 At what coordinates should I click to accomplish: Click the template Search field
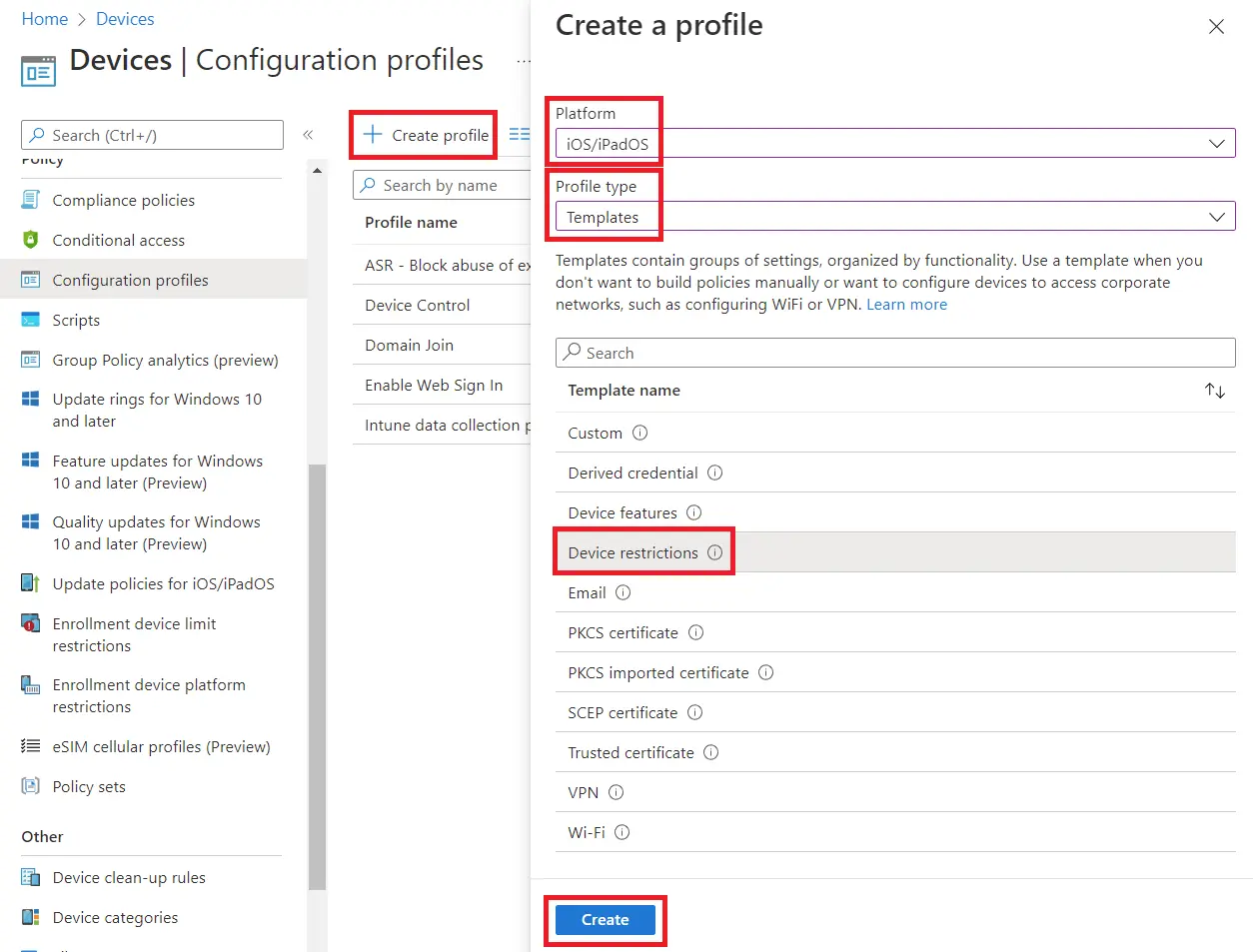pos(894,353)
